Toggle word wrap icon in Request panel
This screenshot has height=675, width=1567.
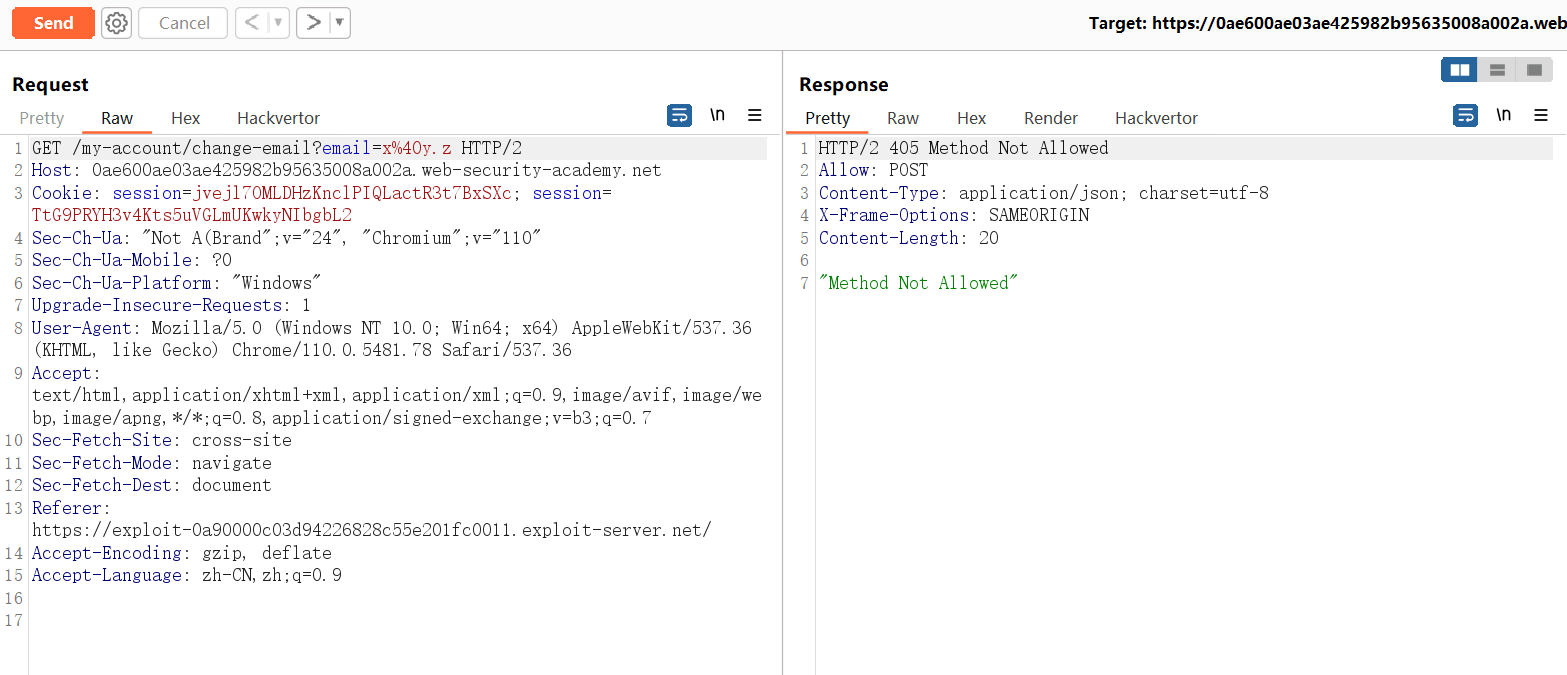679,116
